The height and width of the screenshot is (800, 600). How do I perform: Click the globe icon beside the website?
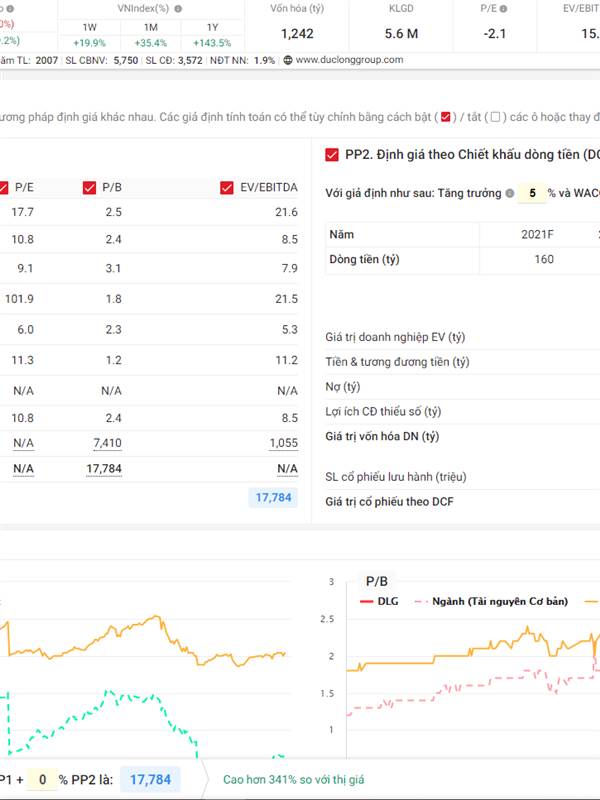(288, 60)
